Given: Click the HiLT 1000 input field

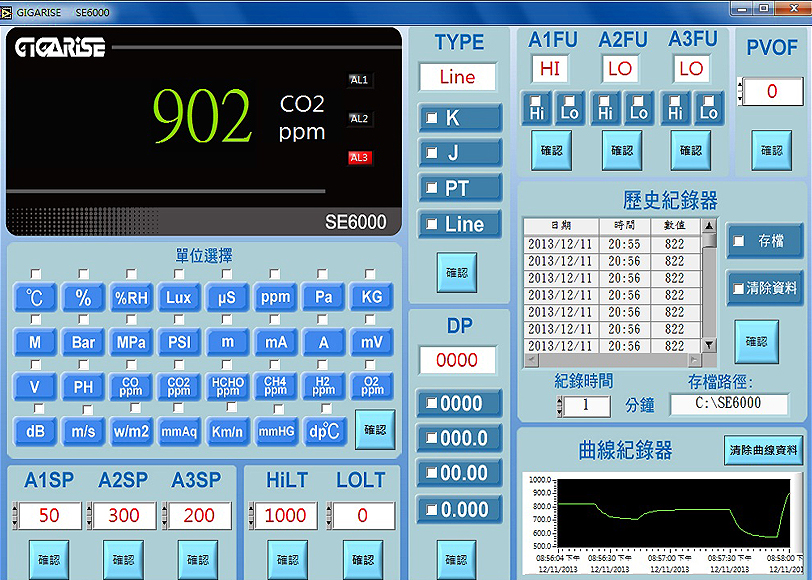Looking at the screenshot, I should click(286, 515).
